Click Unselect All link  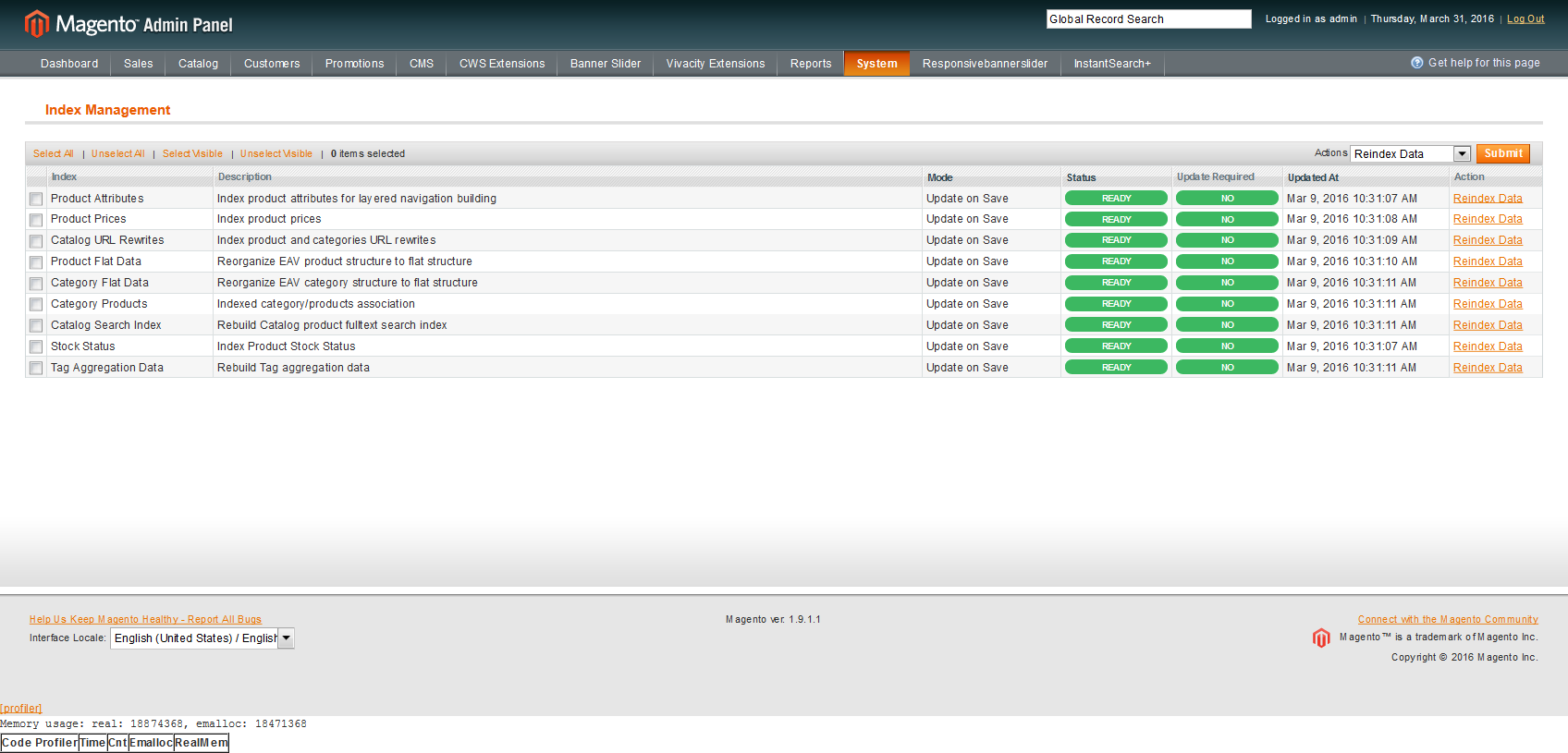point(118,153)
